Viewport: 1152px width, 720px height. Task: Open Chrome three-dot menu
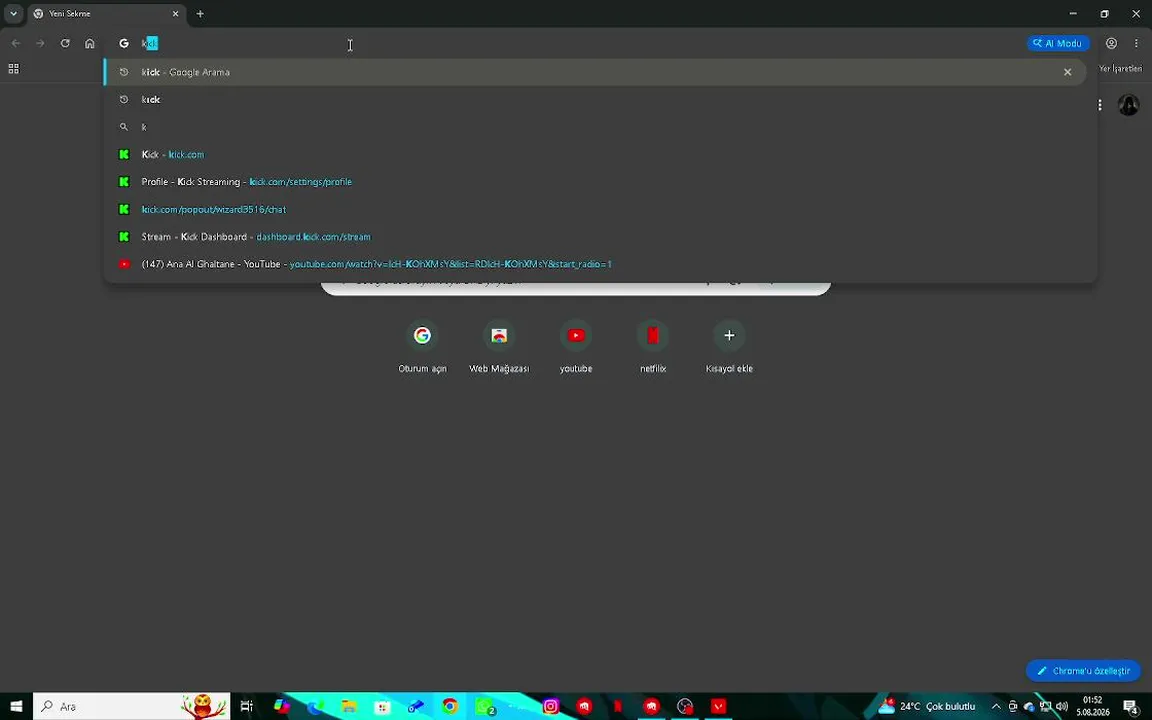[1136, 43]
